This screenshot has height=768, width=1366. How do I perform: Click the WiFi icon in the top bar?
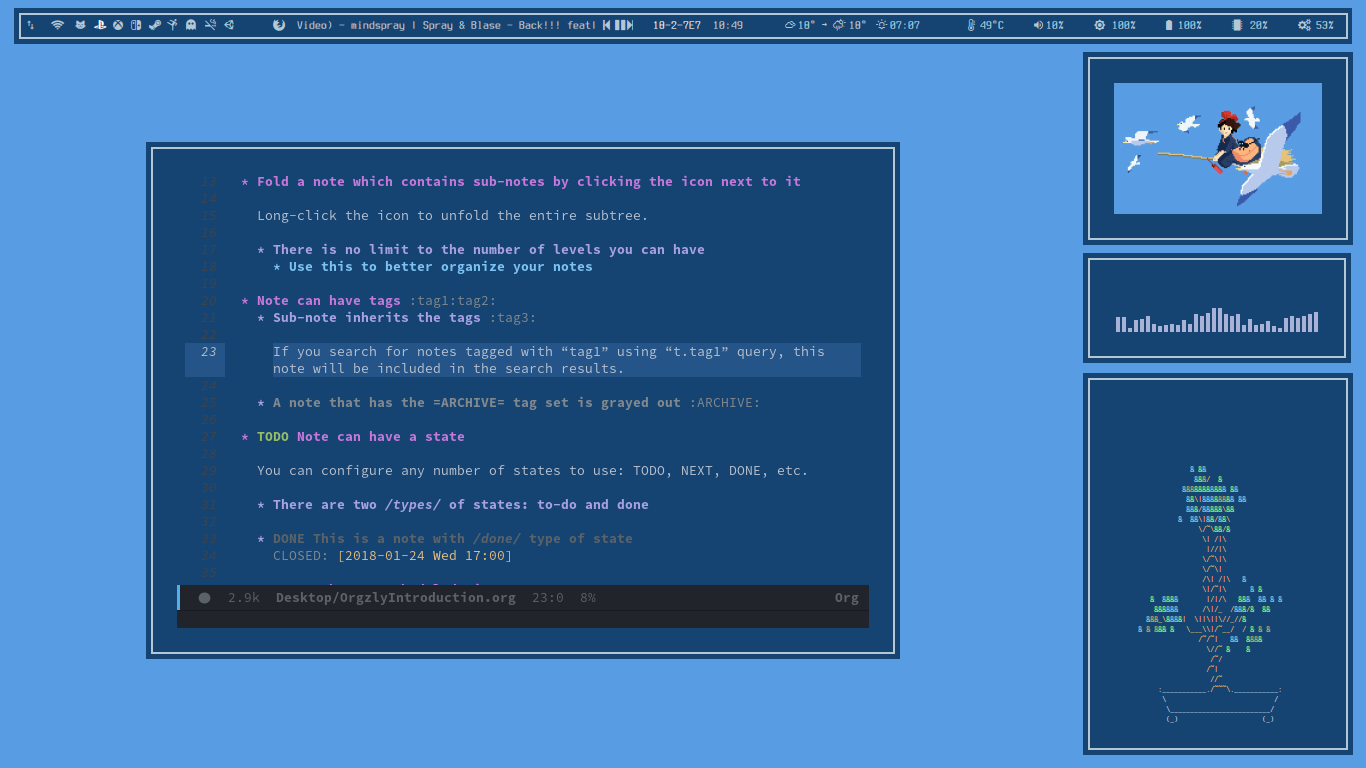(57, 25)
